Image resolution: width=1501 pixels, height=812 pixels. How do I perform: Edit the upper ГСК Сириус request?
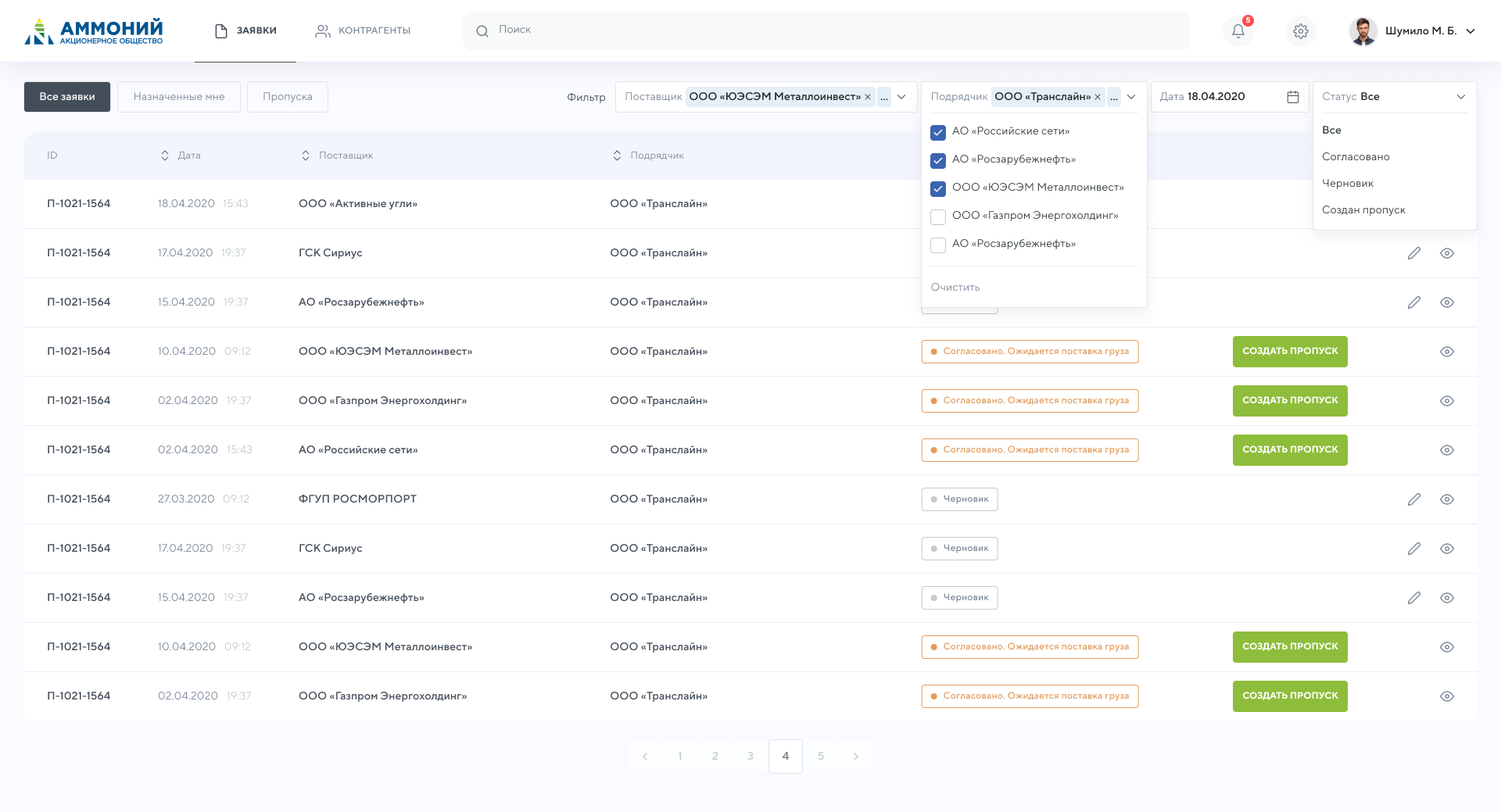pyautogui.click(x=1414, y=253)
